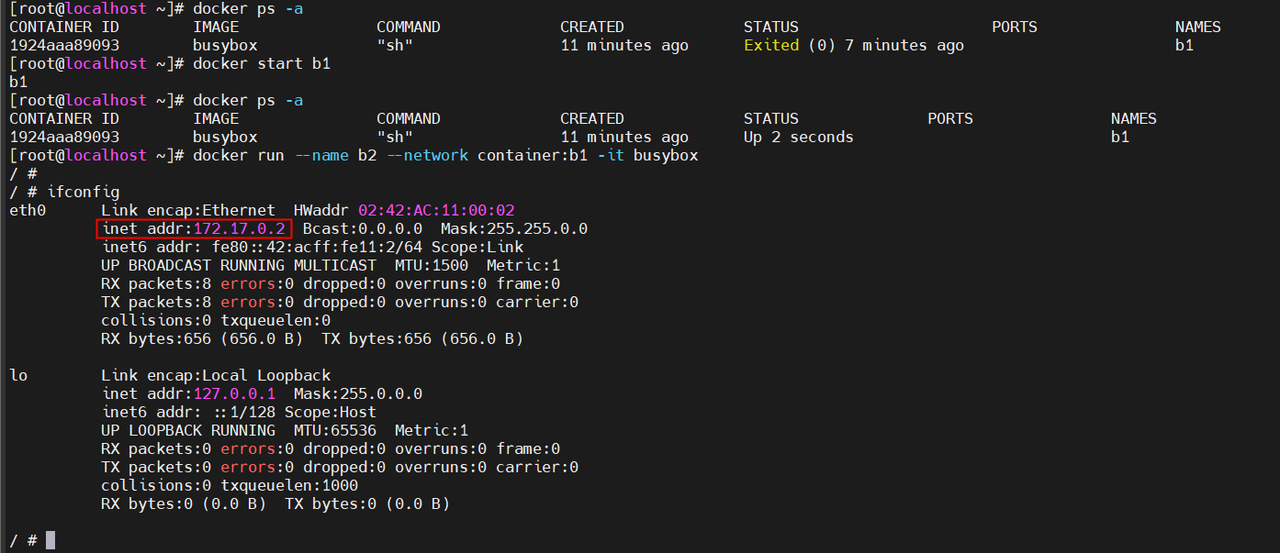1280x553 pixels.
Task: Click the 'docker start b1' command
Action: tap(261, 64)
